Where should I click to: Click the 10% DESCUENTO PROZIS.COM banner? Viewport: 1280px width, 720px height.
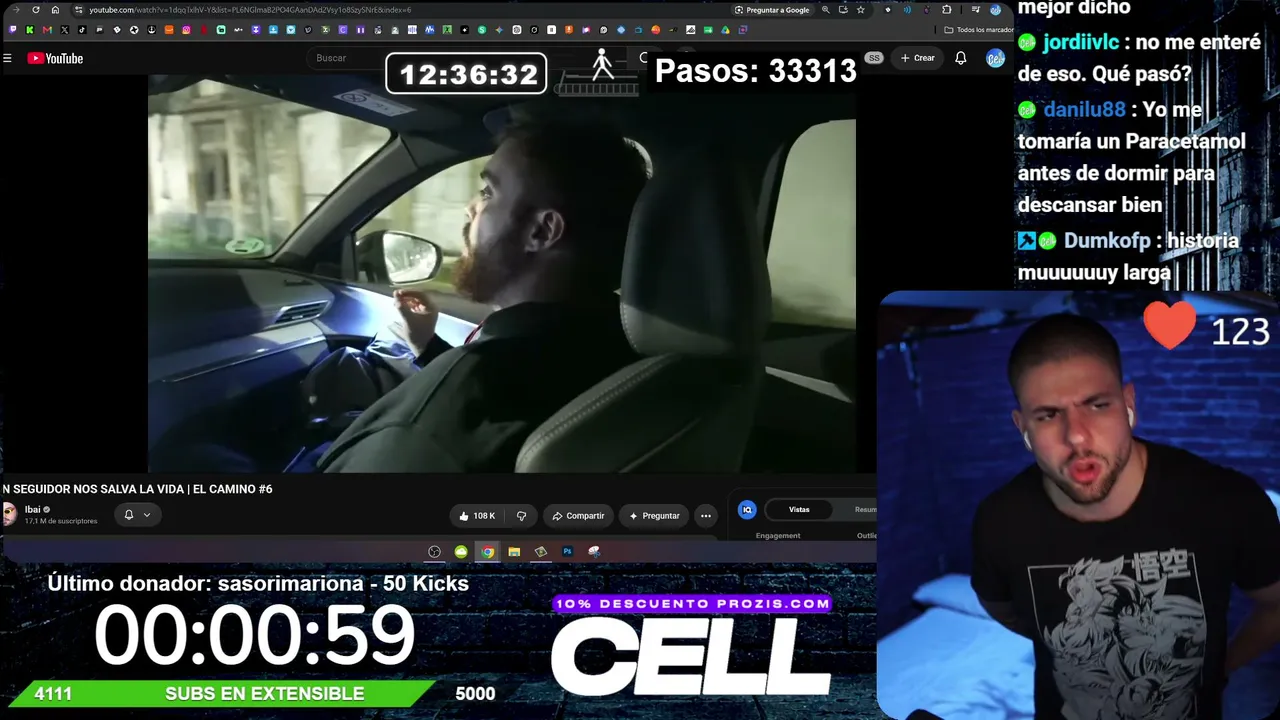(x=692, y=604)
